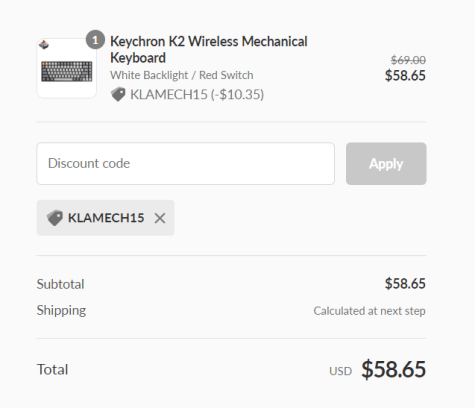This screenshot has height=408, width=475.
Task: Click the Apply discount button
Action: [386, 164]
